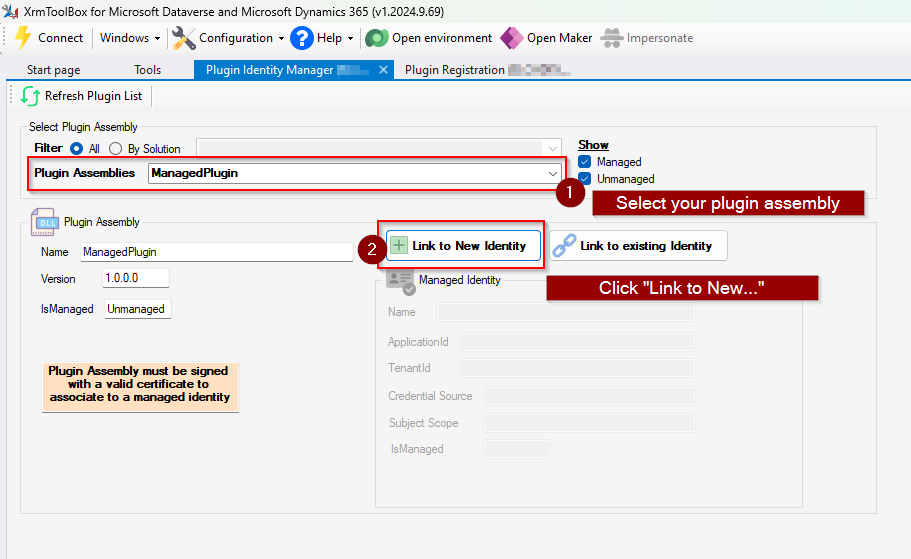911x559 pixels.
Task: Click the Open environment green icon
Action: click(376, 38)
